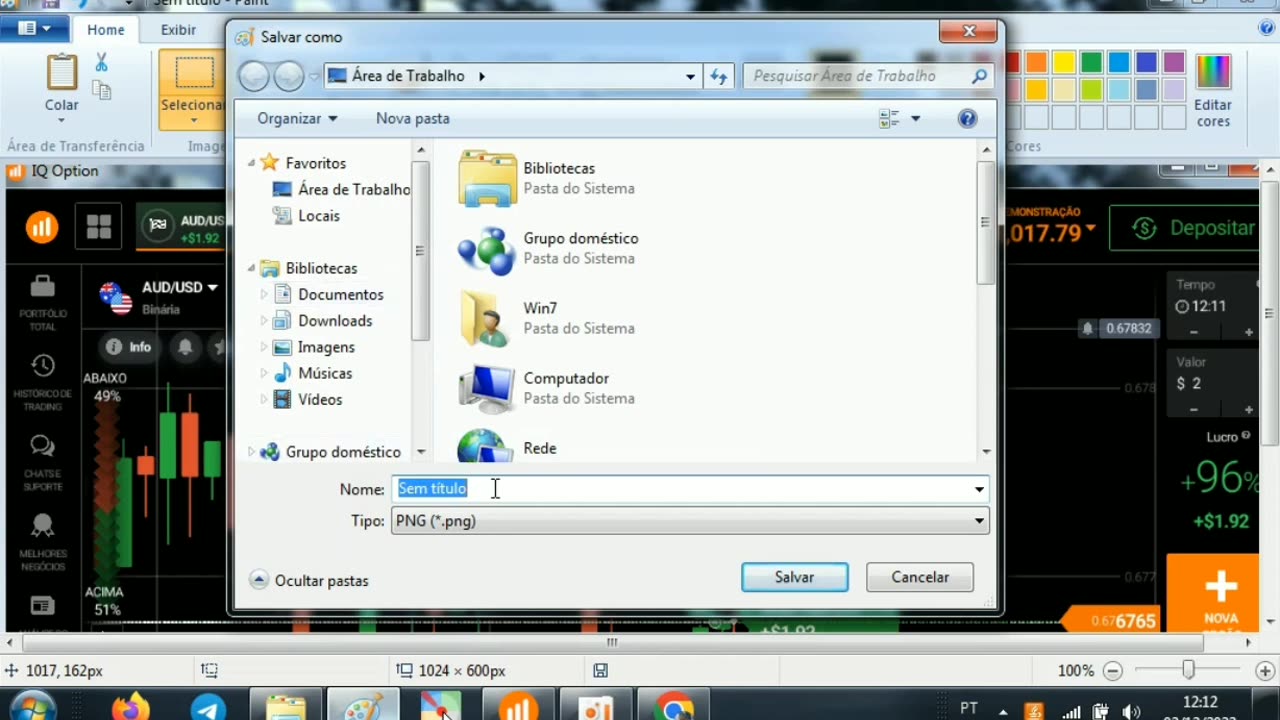Expand the Grupo doméstico tree node

pyautogui.click(x=252, y=452)
